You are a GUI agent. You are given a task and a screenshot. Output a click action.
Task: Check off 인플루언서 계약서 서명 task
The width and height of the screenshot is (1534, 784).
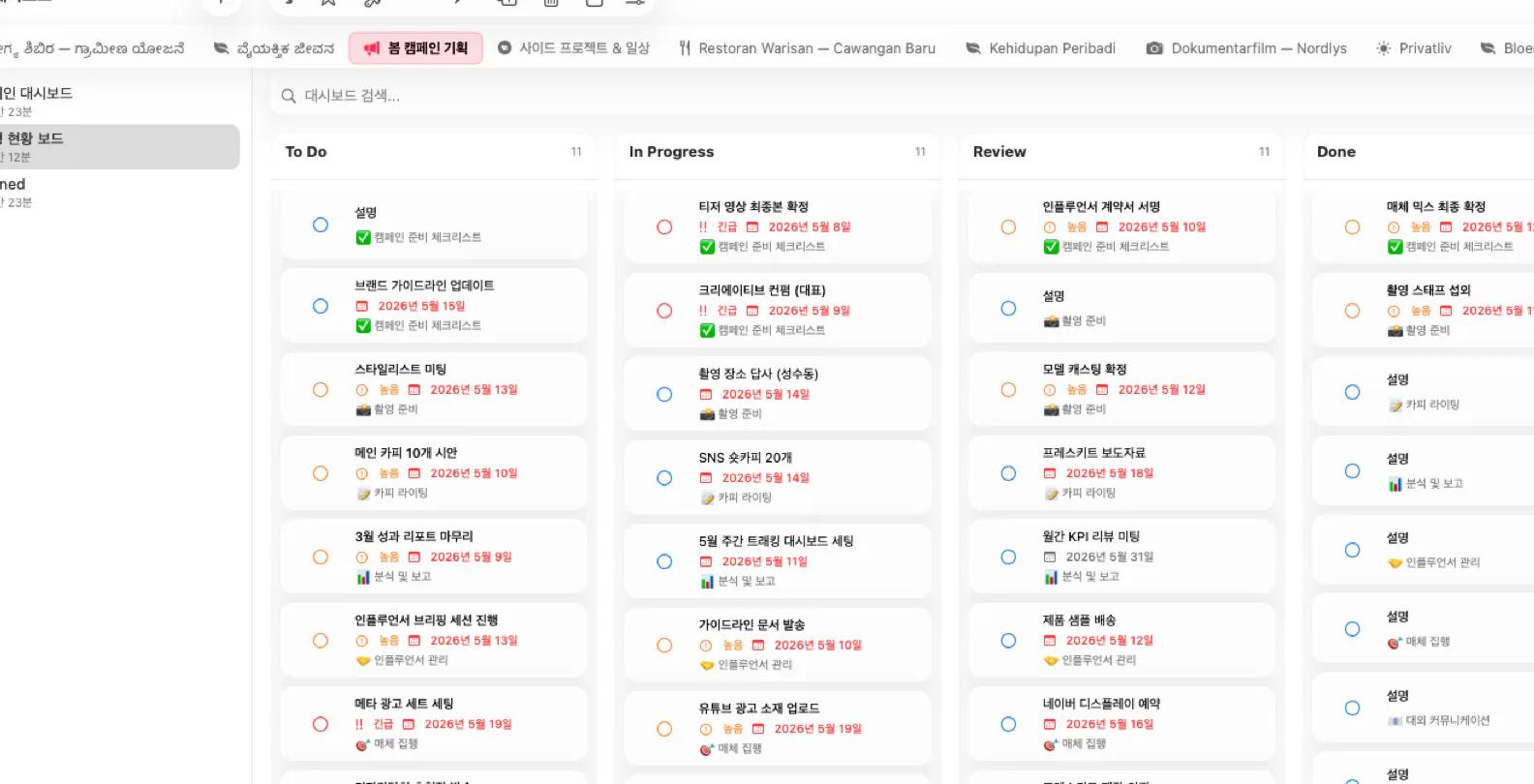(x=1008, y=227)
